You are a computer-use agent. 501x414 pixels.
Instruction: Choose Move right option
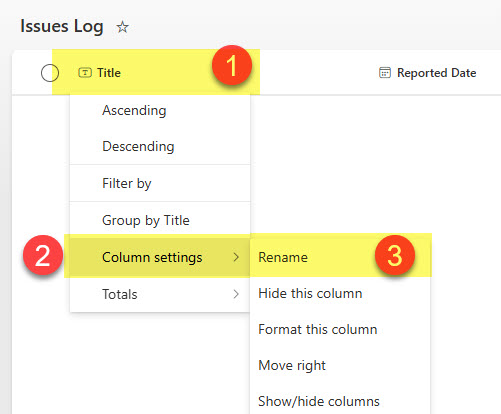point(340,365)
